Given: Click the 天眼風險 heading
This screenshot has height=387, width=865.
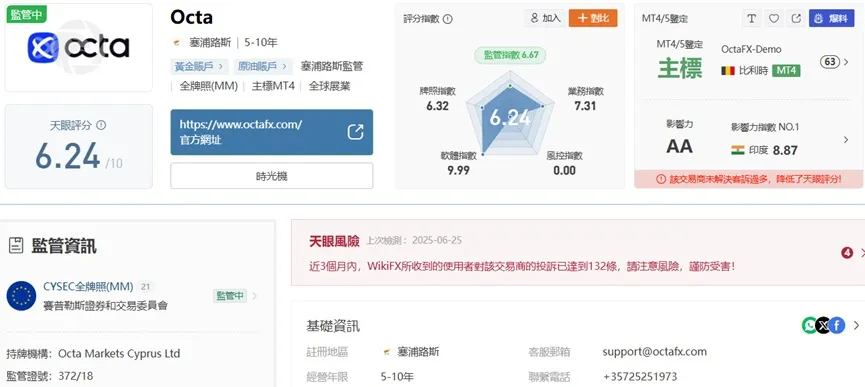Looking at the screenshot, I should pos(334,241).
